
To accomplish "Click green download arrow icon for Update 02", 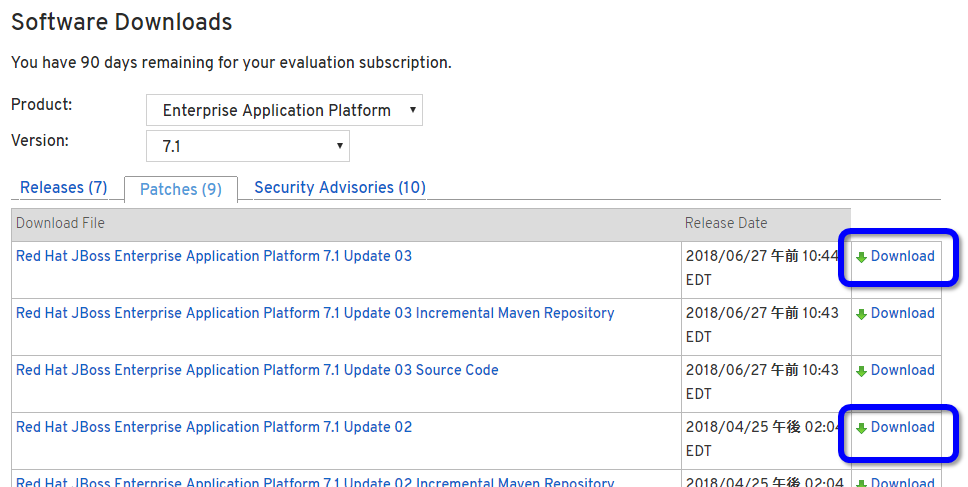I will [x=861, y=428].
